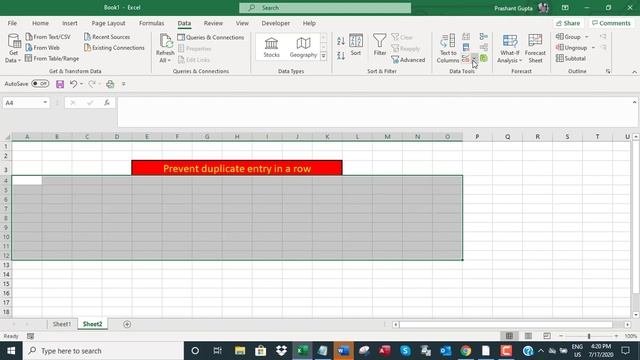Open the Get Data menu
Screen dimensions: 640x360
pyautogui.click(x=13, y=48)
